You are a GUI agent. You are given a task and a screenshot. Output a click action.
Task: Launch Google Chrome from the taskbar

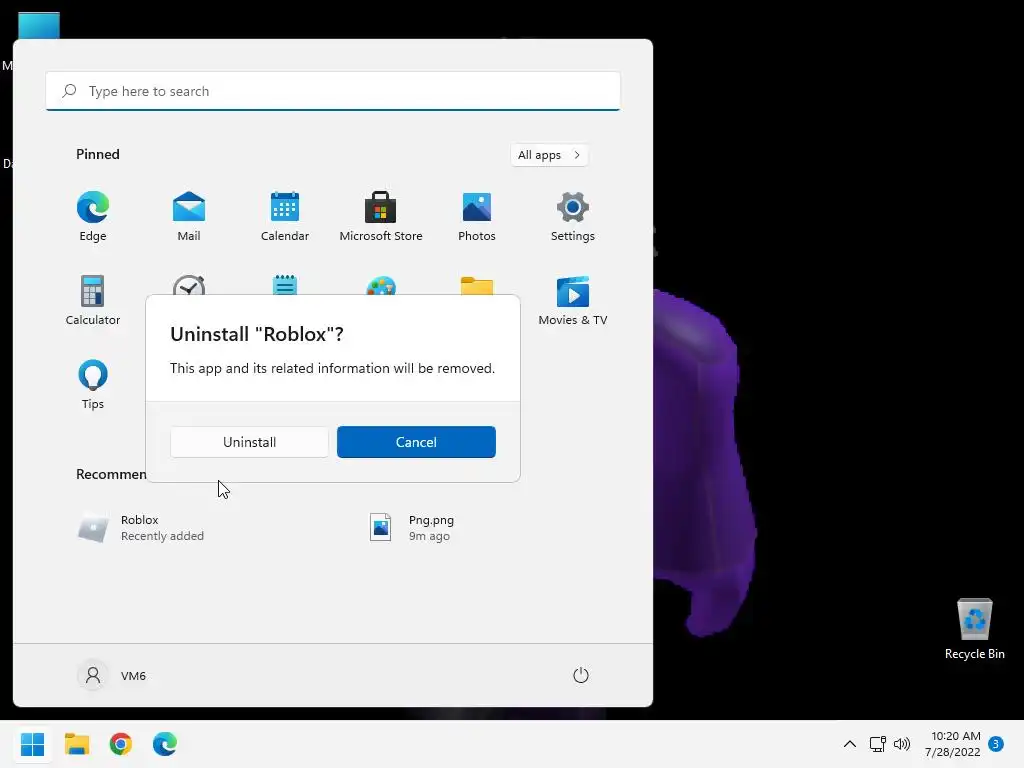[x=121, y=744]
